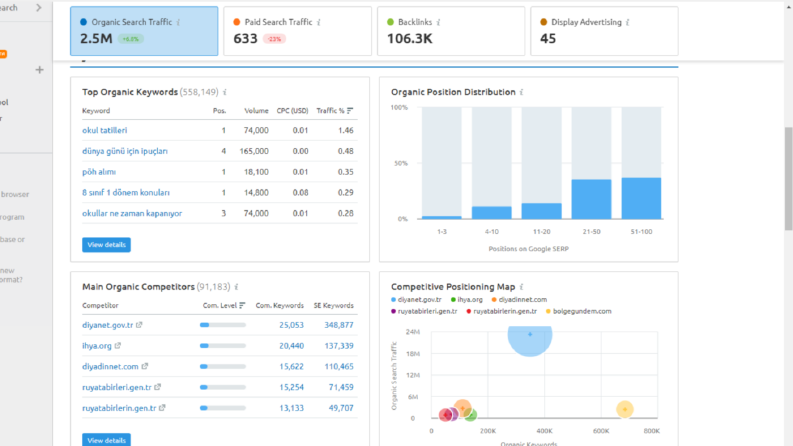Click SE keywords value 71,459
The image size is (793, 446).
pos(341,387)
